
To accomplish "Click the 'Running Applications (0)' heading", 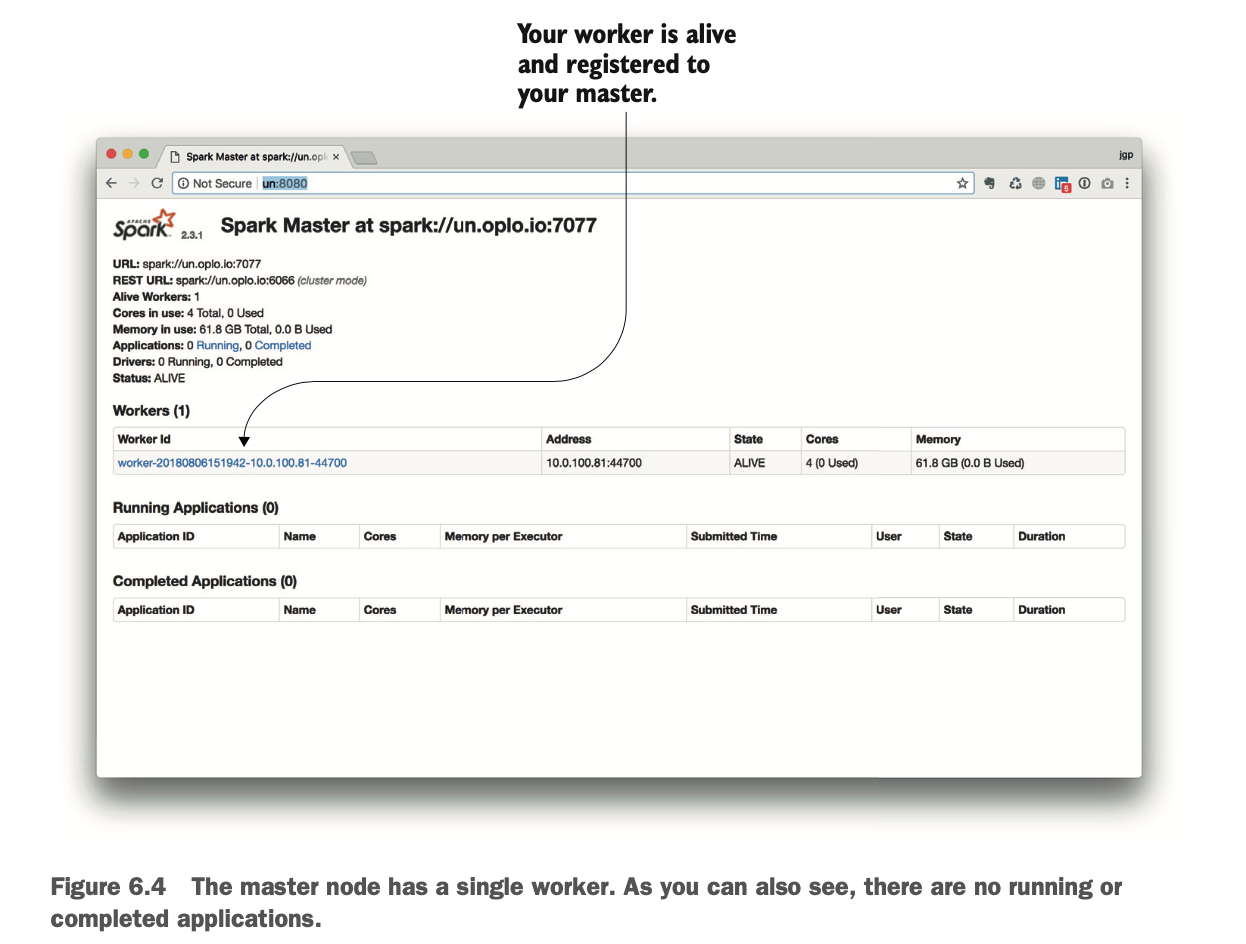I will (196, 508).
